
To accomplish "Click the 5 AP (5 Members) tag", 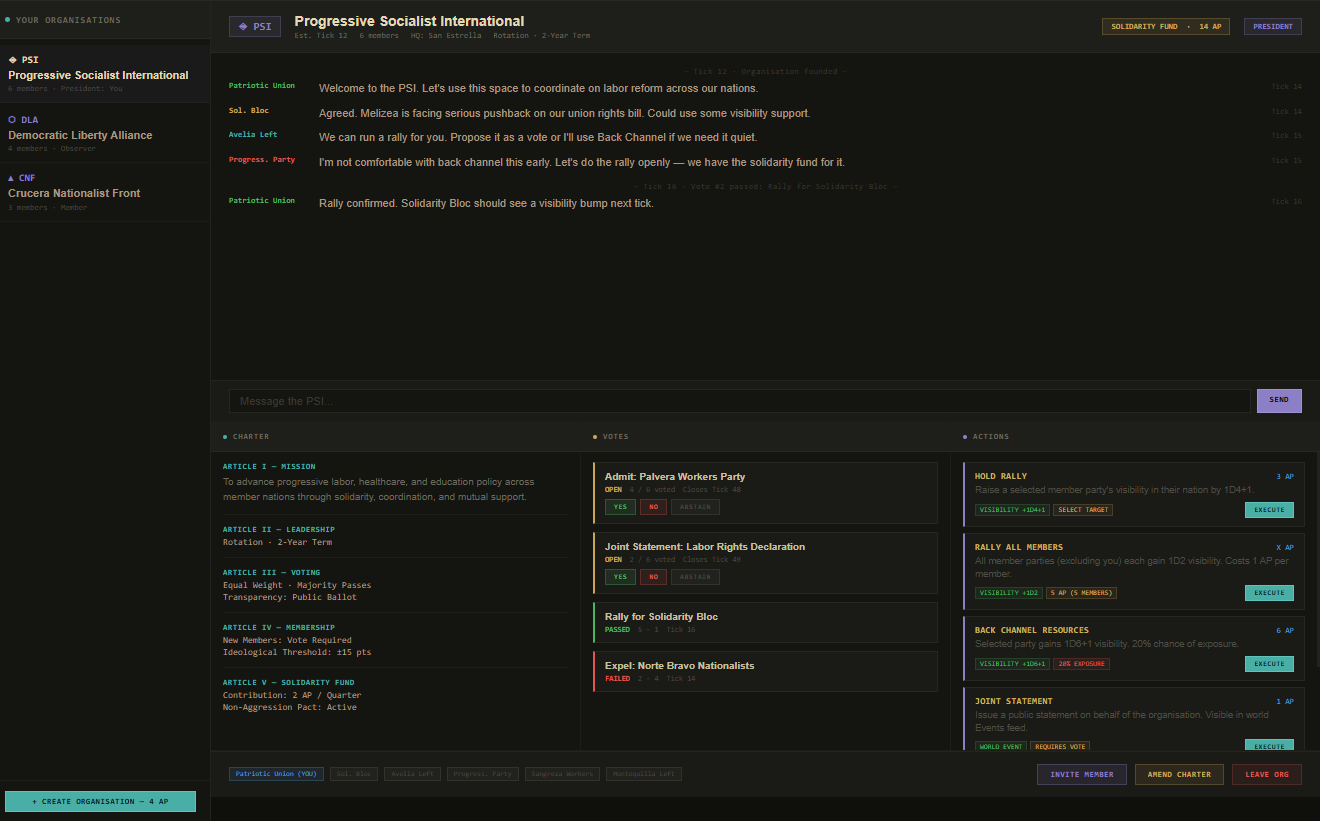I will click(x=1081, y=593).
